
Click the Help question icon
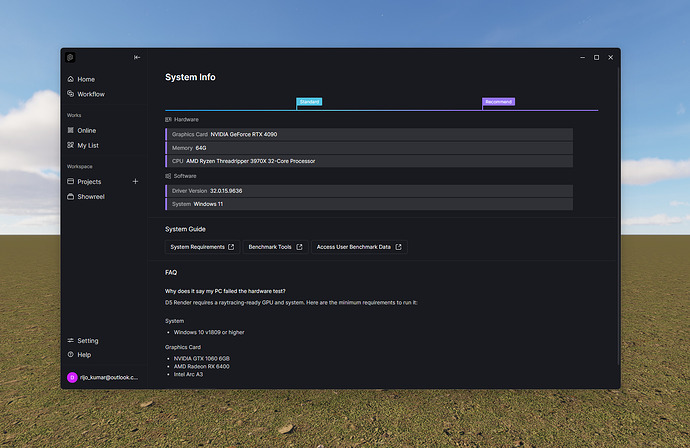pyautogui.click(x=70, y=354)
